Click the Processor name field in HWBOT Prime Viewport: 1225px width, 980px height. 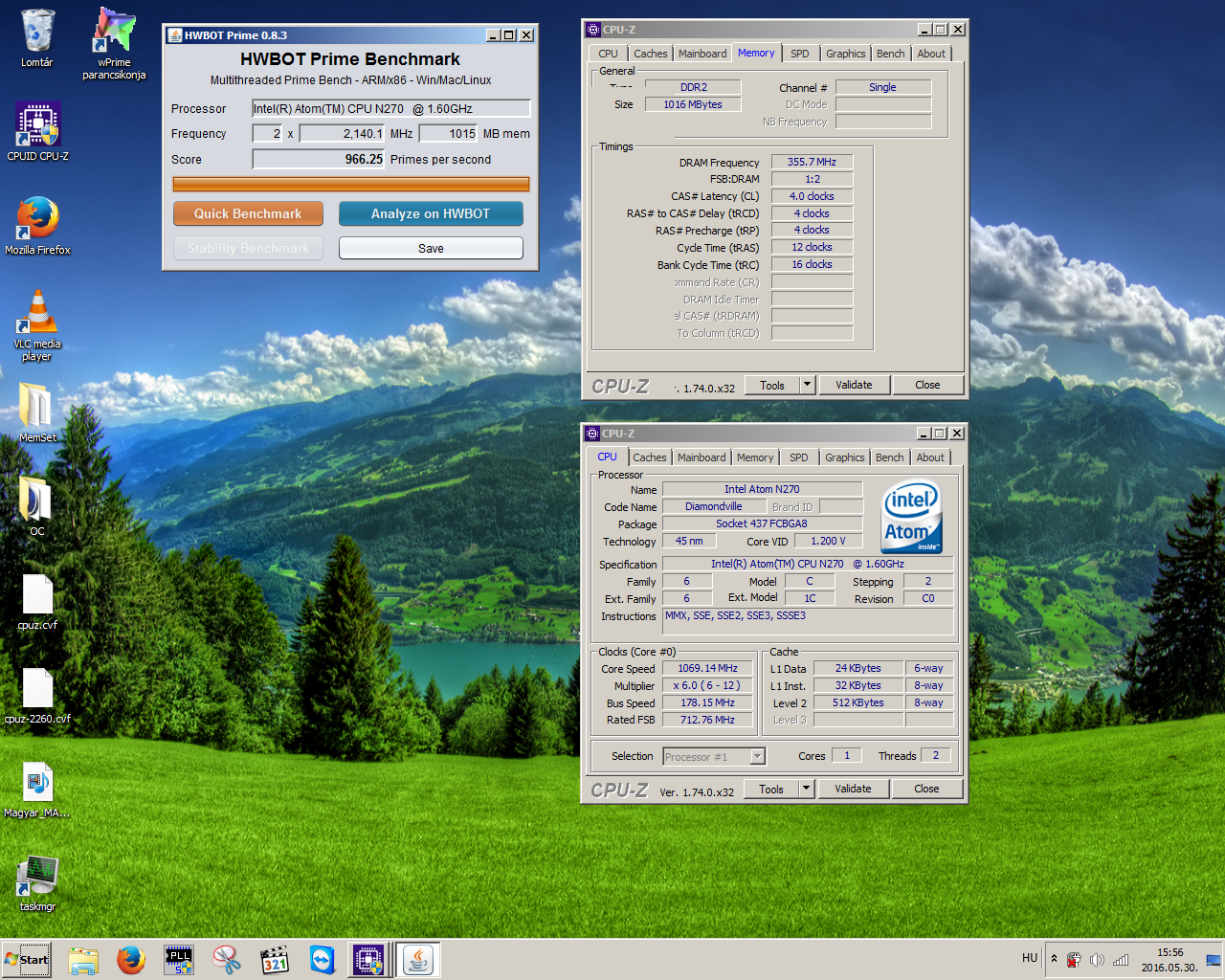(x=390, y=109)
